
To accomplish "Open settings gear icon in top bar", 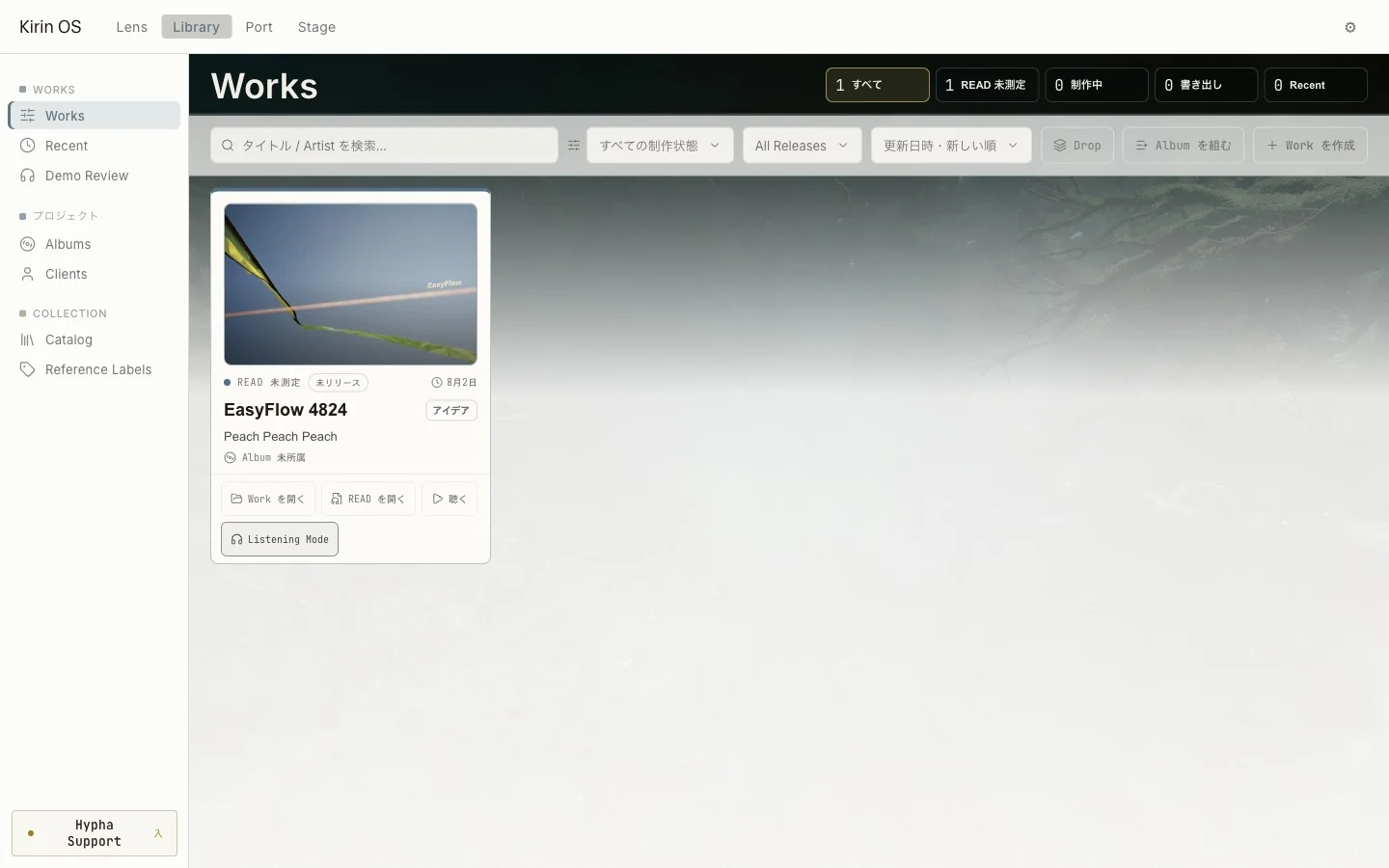I will tap(1350, 27).
